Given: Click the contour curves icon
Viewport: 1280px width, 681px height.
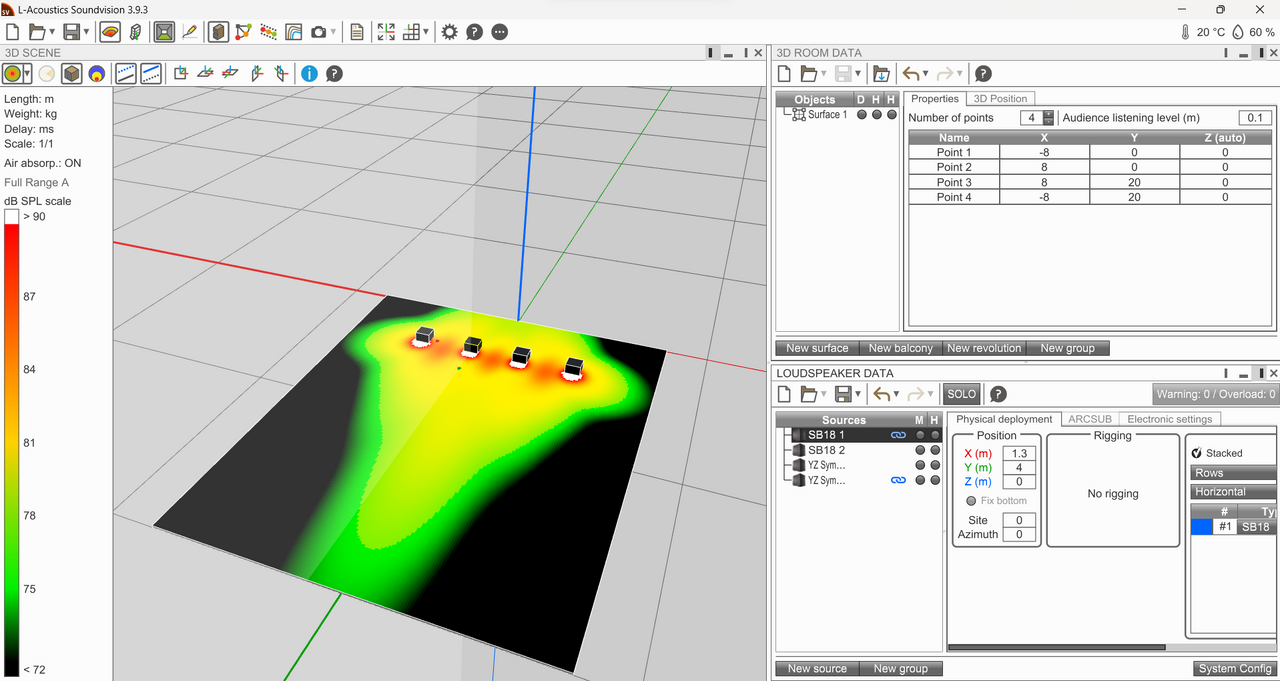Looking at the screenshot, I should 294,32.
